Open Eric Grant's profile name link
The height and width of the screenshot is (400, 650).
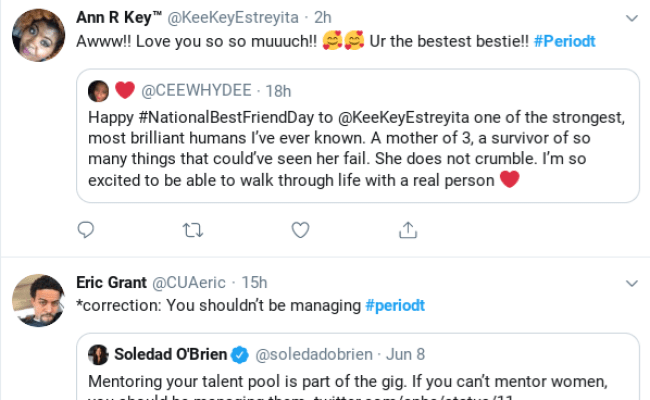112,283
